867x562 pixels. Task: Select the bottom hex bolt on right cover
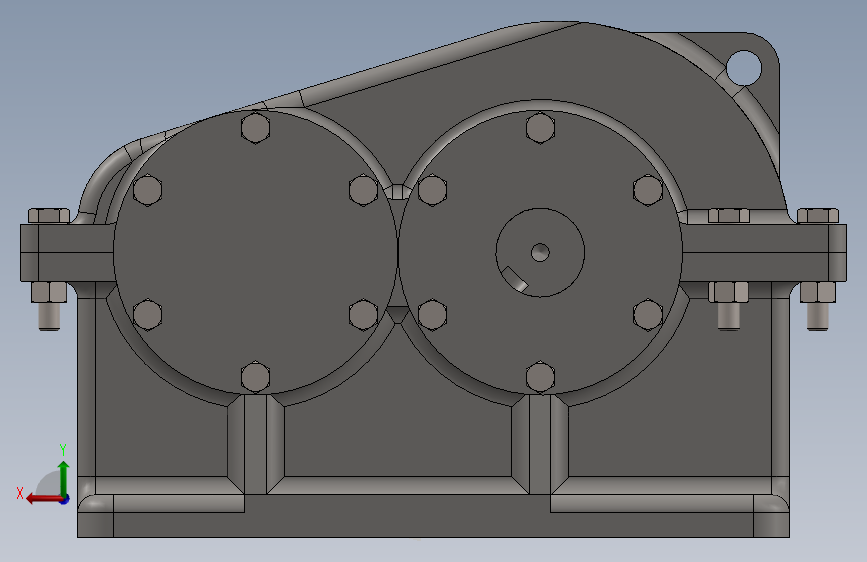(540, 377)
